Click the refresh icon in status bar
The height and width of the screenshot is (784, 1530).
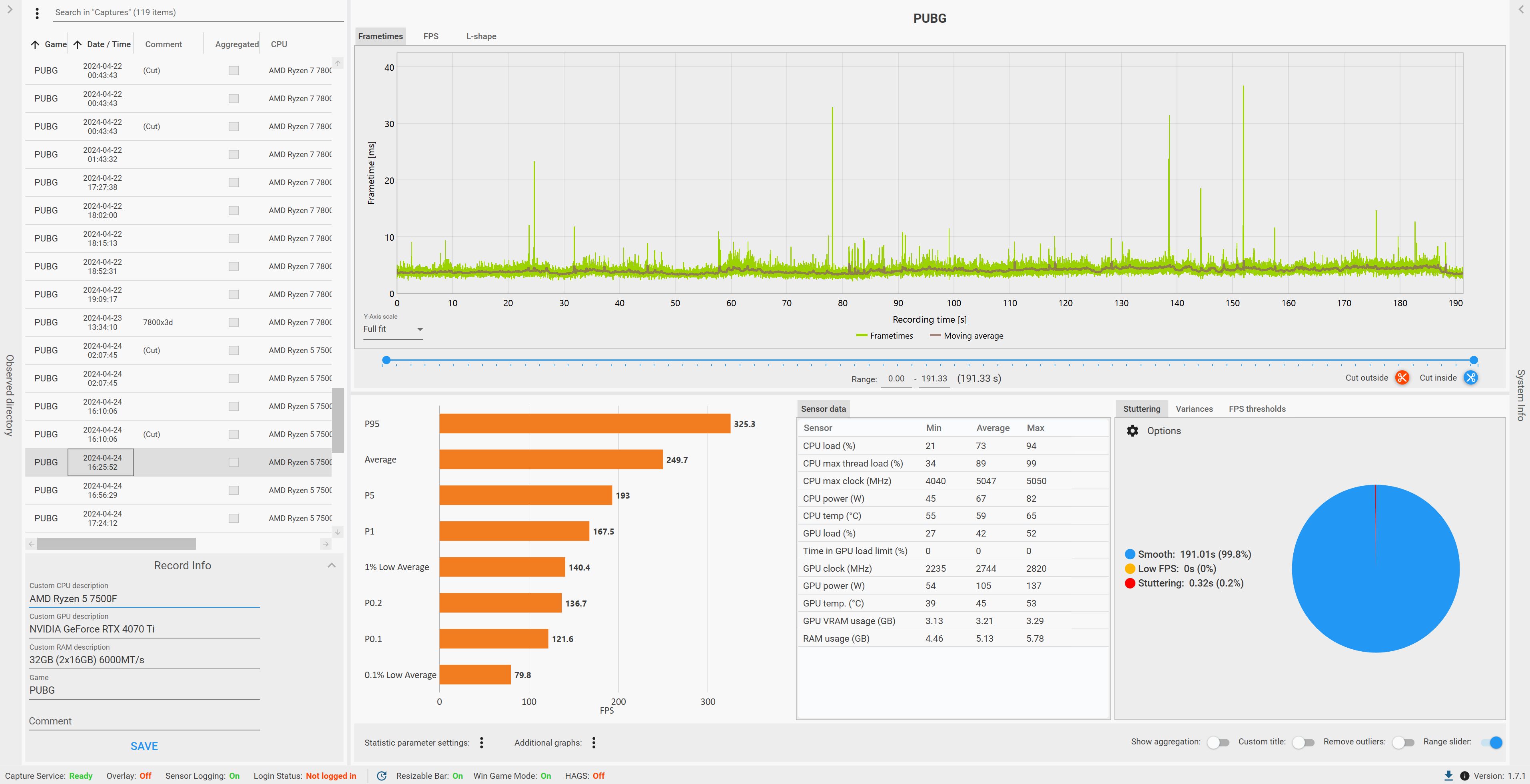click(382, 776)
